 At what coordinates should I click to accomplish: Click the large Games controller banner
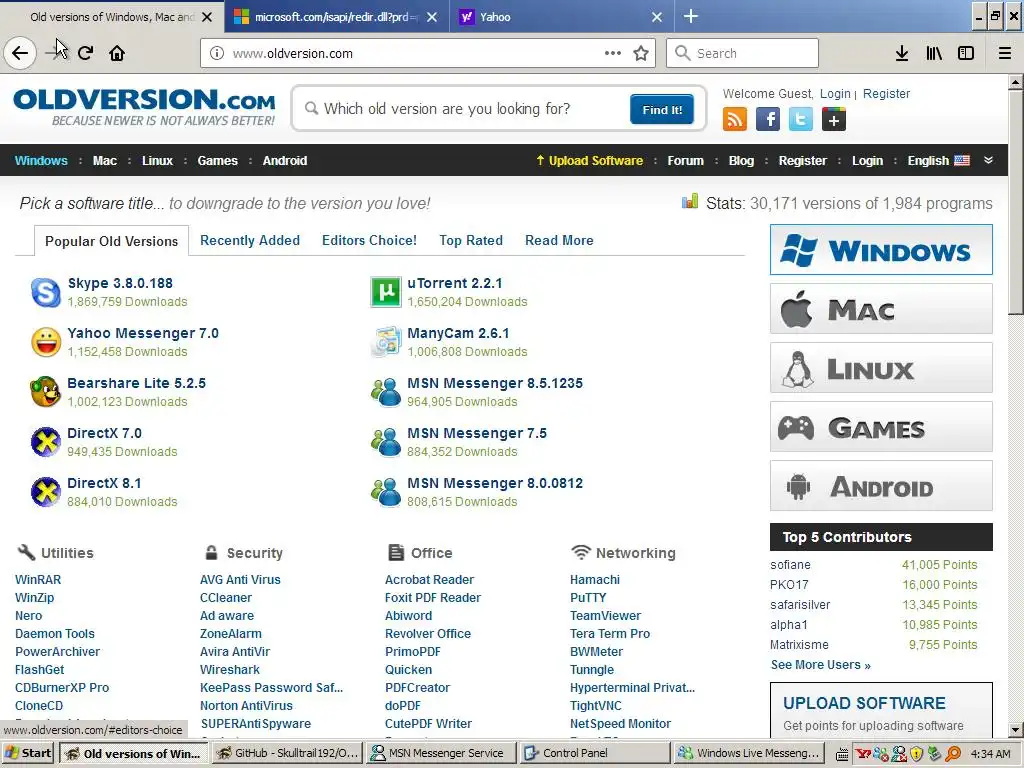tap(881, 427)
